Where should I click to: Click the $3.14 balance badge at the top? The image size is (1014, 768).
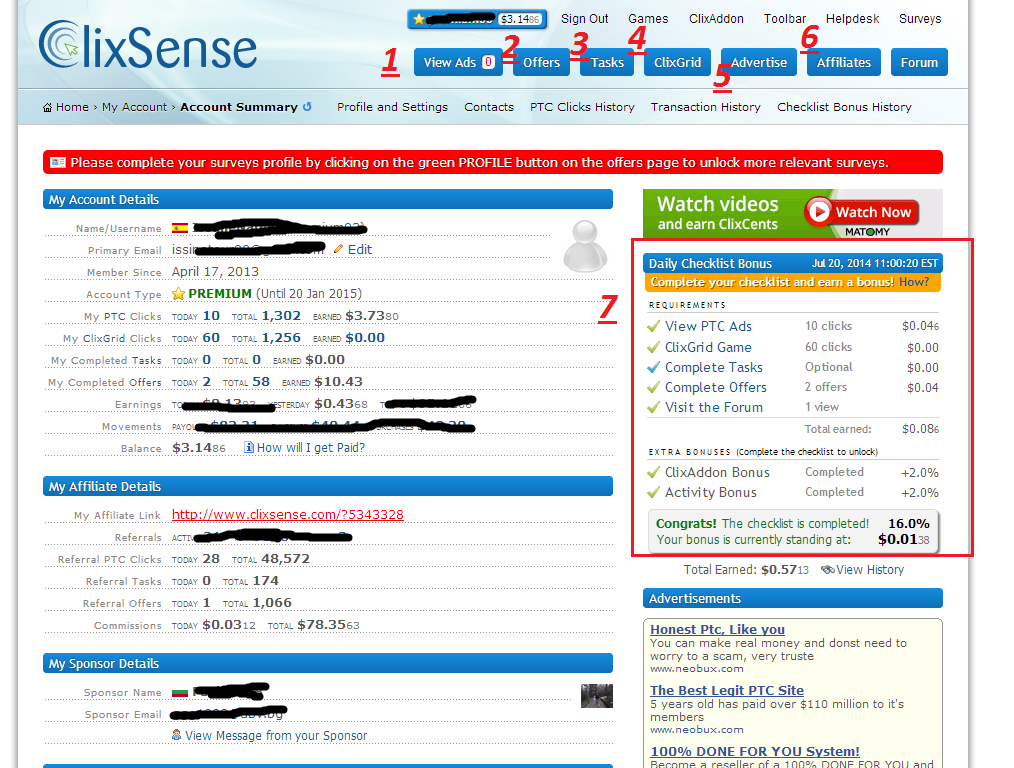522,18
